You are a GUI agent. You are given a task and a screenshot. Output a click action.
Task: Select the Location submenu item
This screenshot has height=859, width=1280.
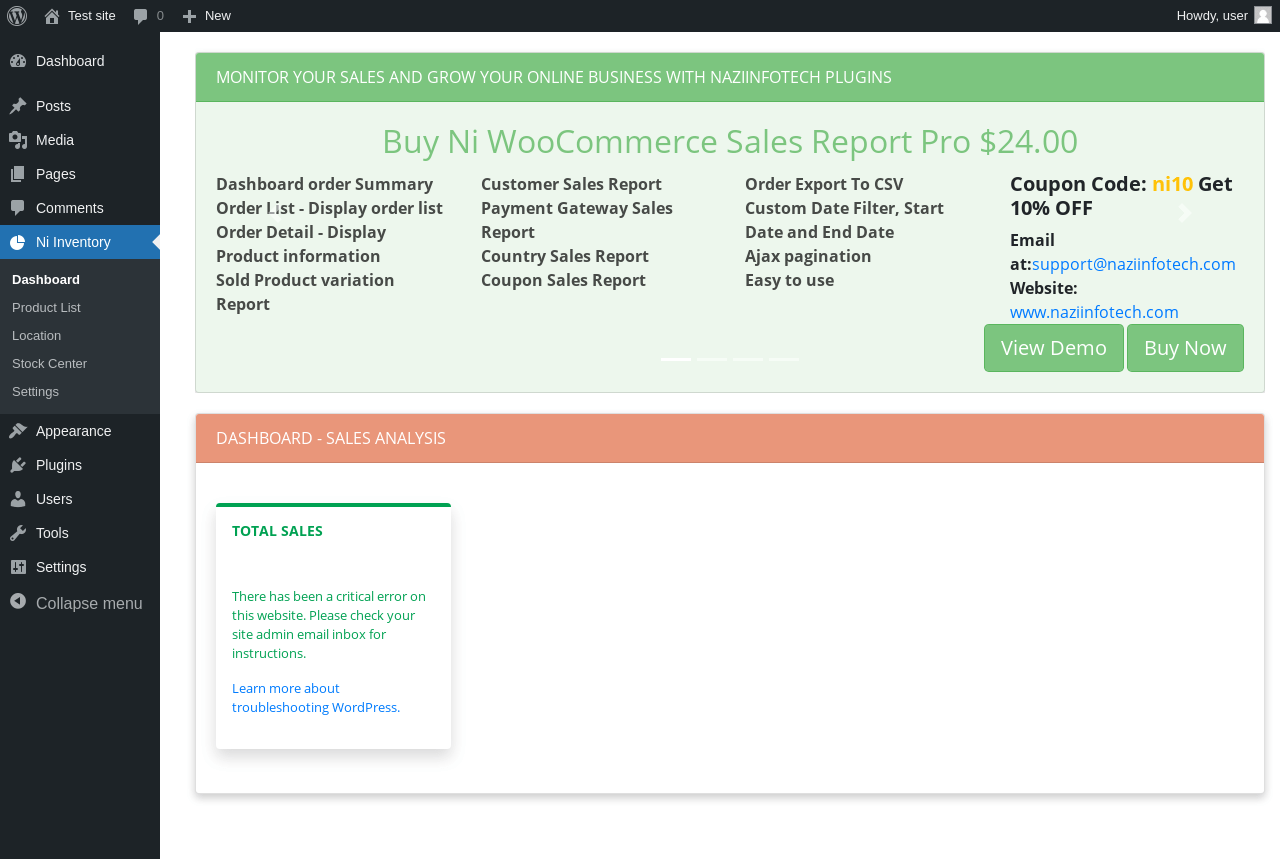36,336
